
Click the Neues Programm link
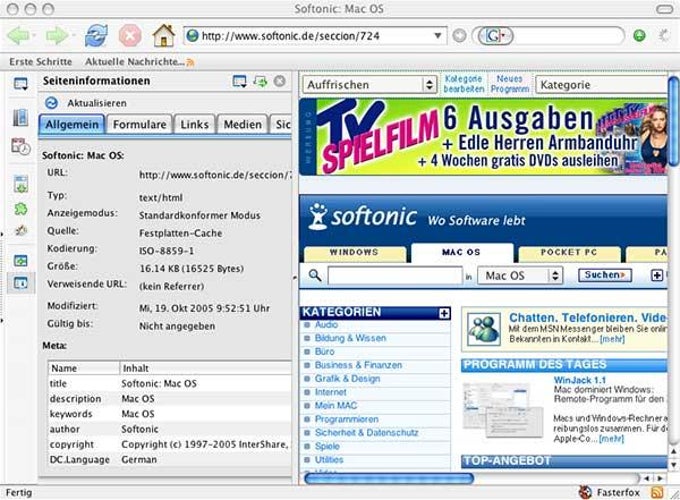[x=510, y=84]
